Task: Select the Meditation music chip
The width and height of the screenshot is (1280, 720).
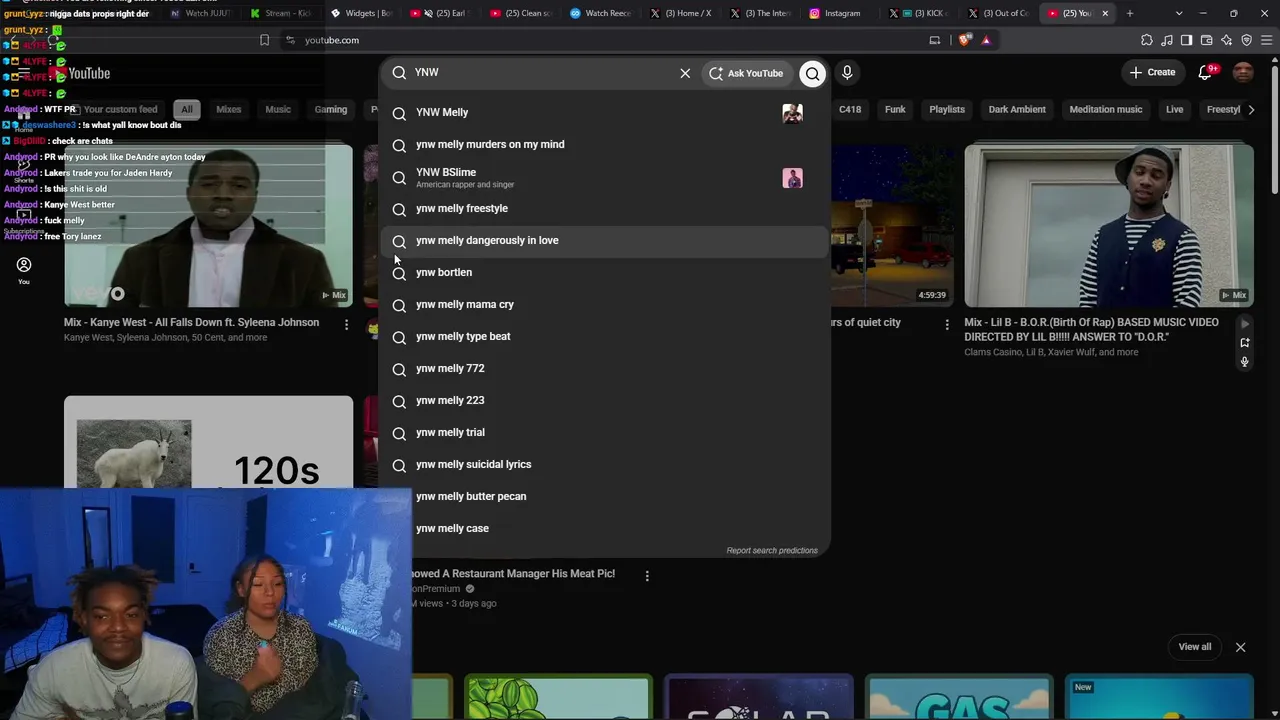Action: click(1105, 109)
